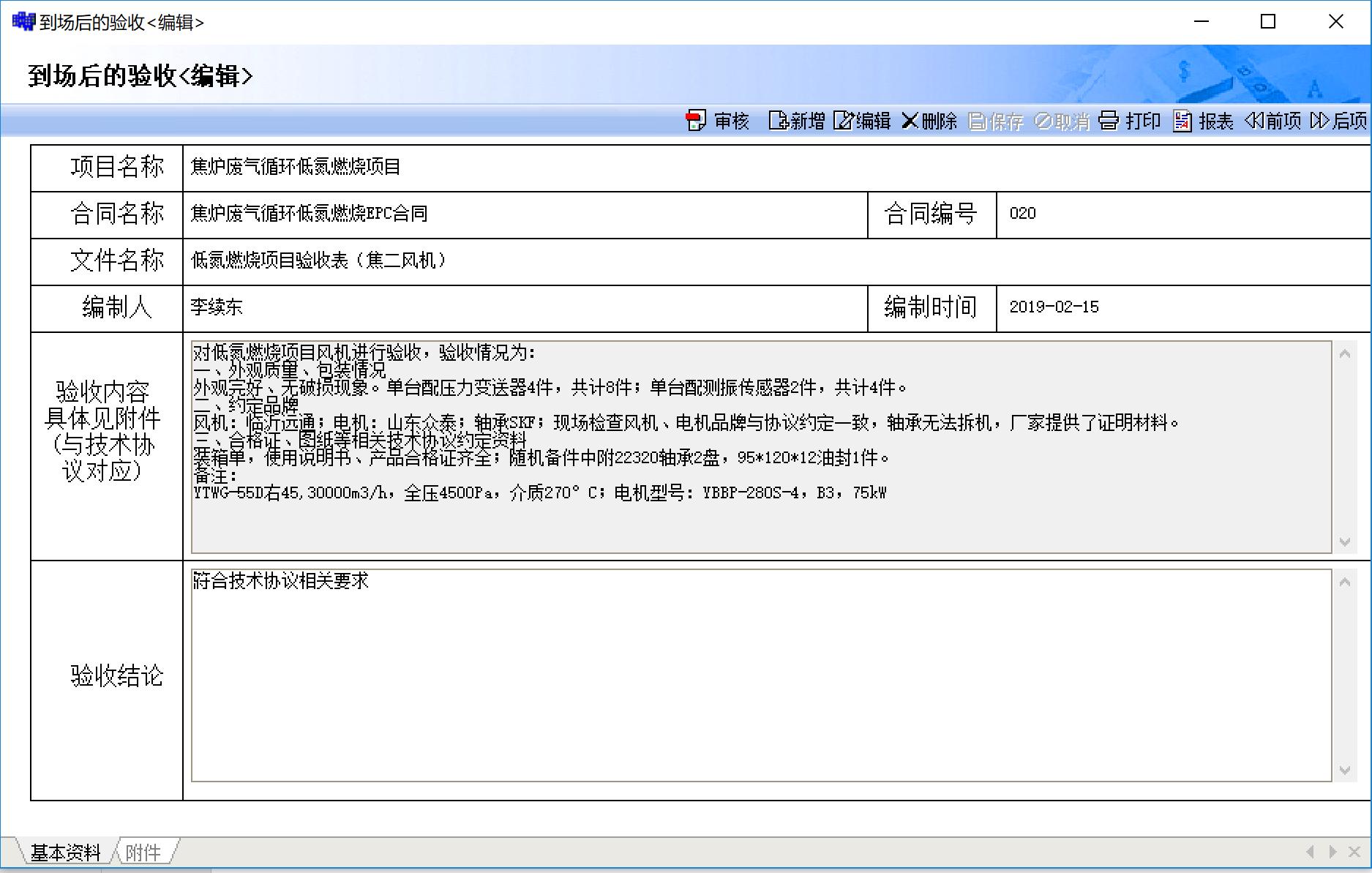Click the 新增 (add new) toolbar icon
The height and width of the screenshot is (873, 1372).
[778, 121]
